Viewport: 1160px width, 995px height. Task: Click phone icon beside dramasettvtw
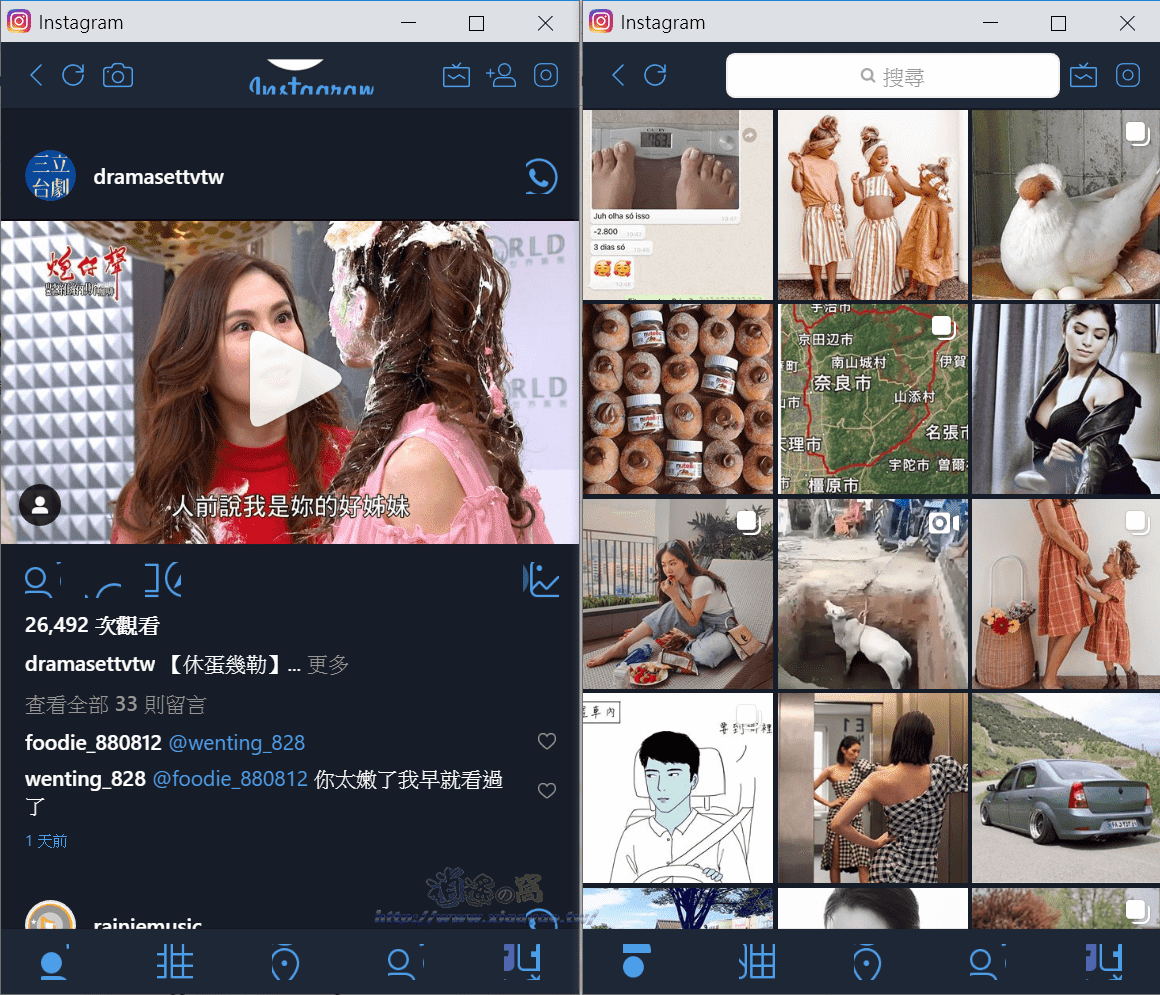(541, 177)
